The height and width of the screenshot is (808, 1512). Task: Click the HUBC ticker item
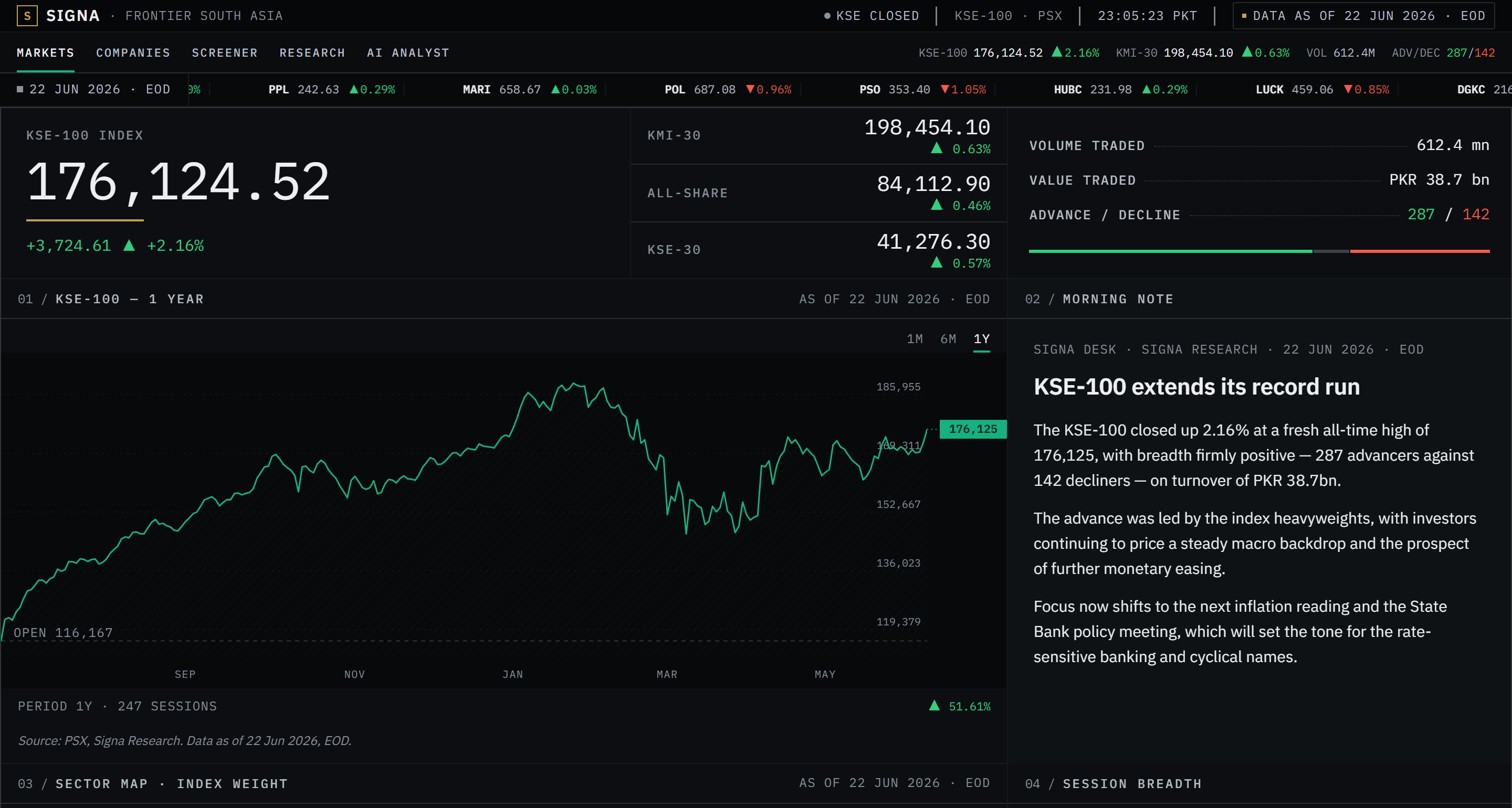click(x=1120, y=90)
